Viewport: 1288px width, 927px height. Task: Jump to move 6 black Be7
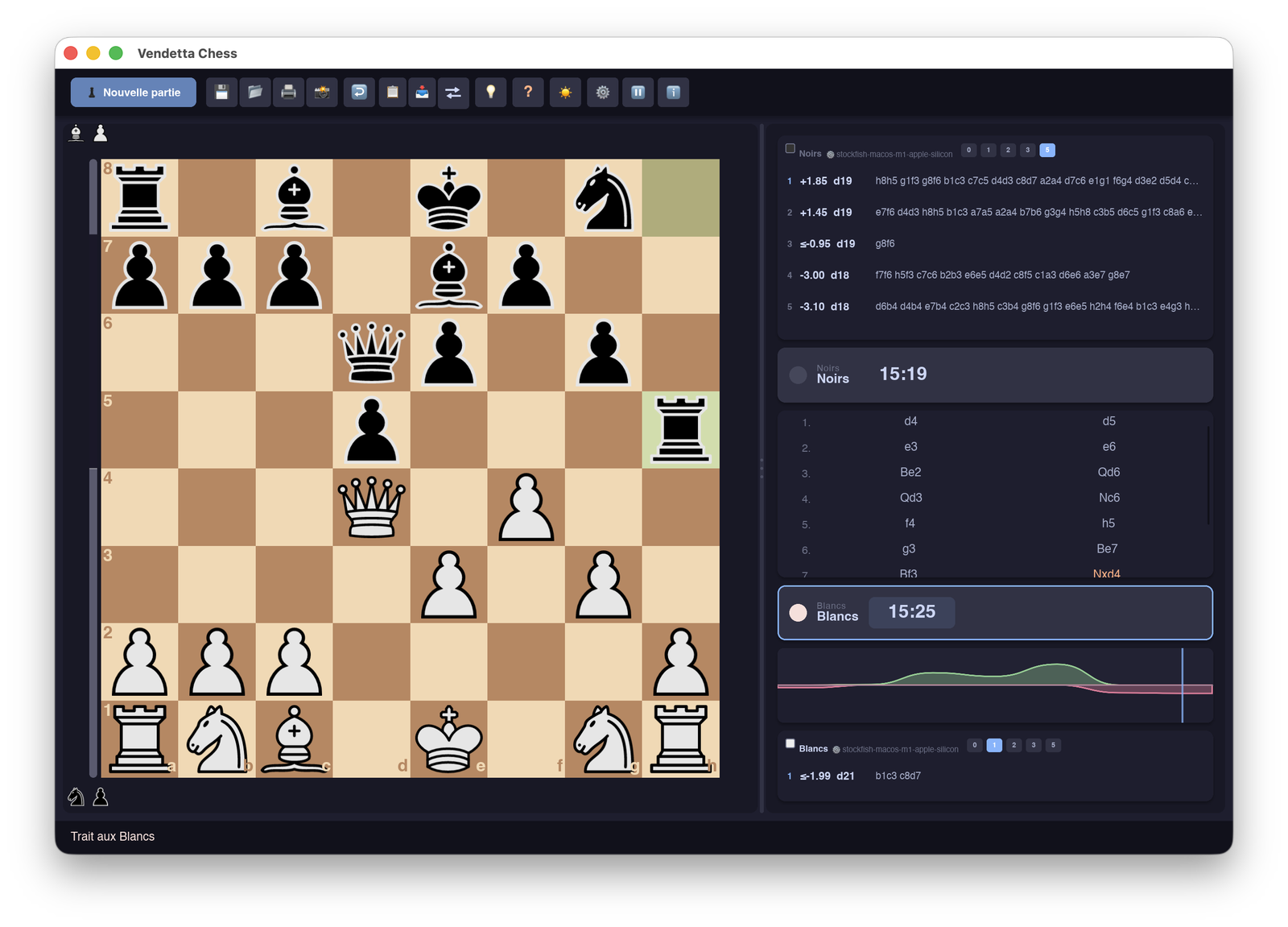pyautogui.click(x=1107, y=549)
